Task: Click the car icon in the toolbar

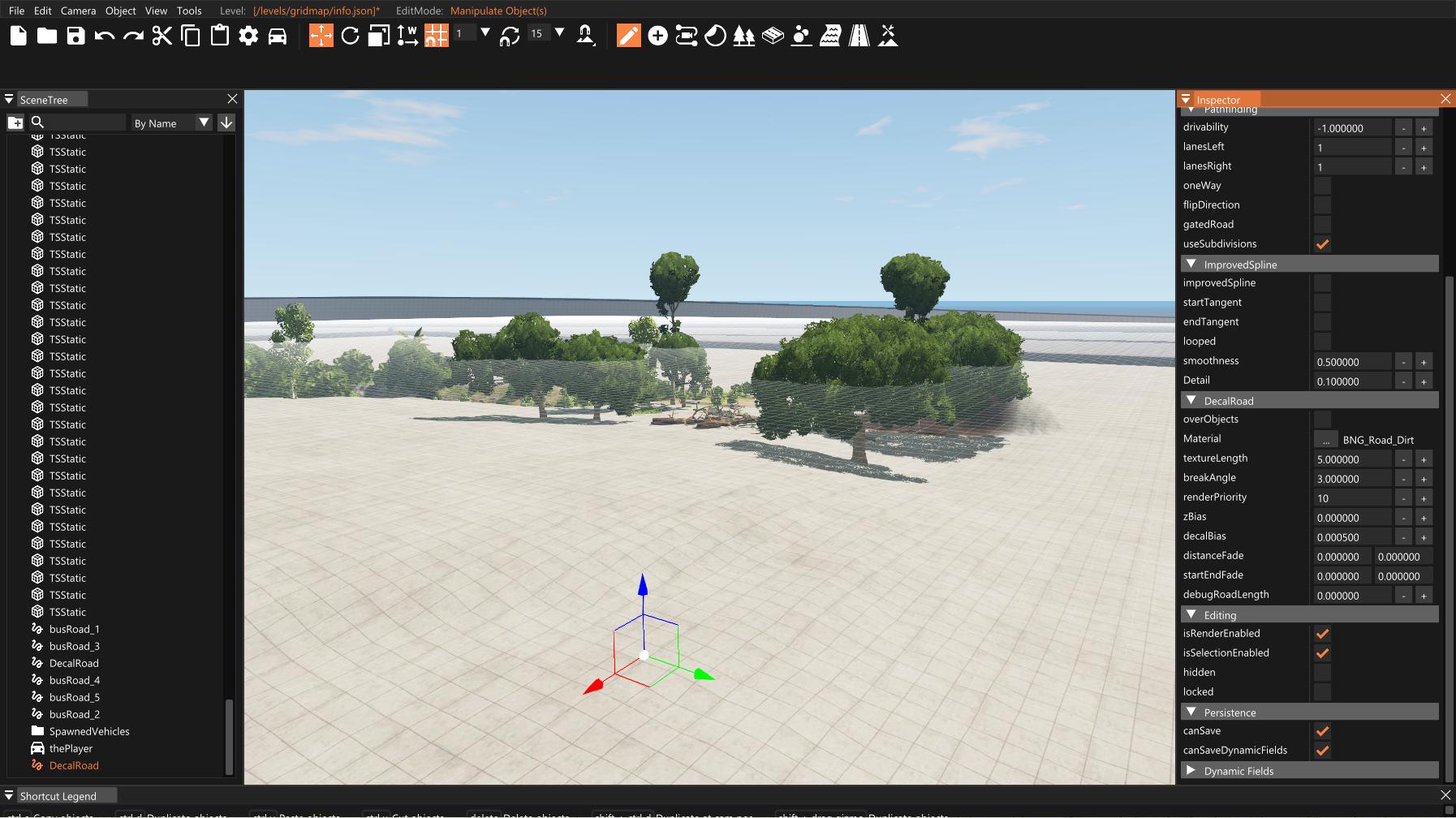Action: tap(278, 36)
